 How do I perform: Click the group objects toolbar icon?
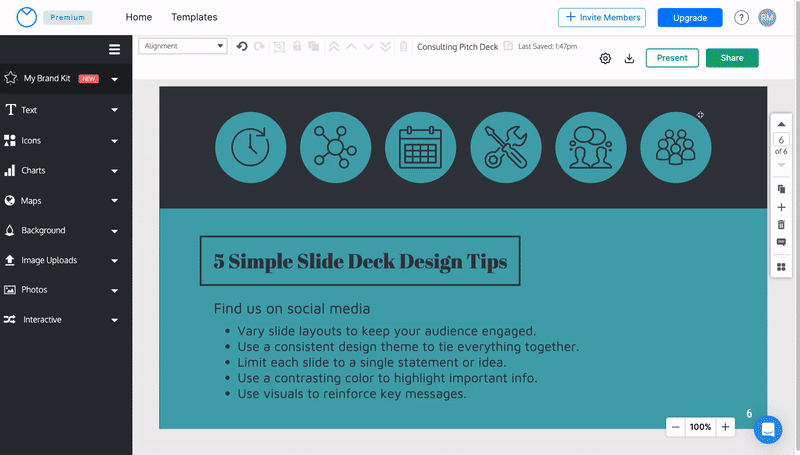(279, 47)
